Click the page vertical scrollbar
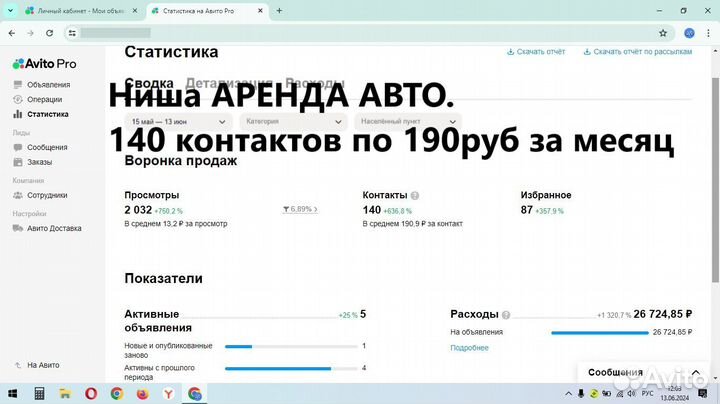Viewport: 720px width, 404px height. (x=715, y=179)
